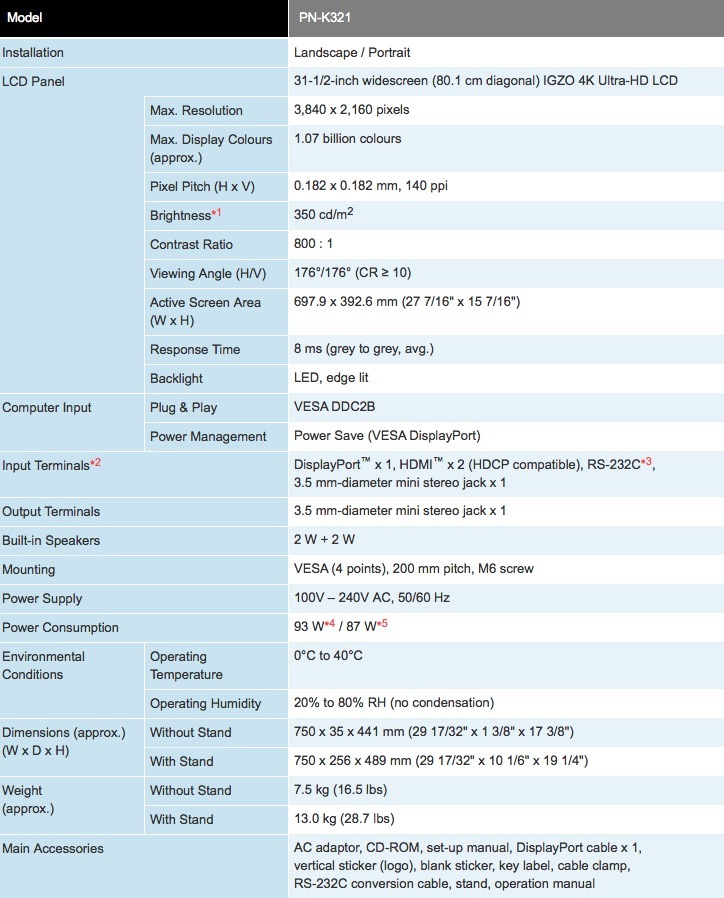The width and height of the screenshot is (724, 898).
Task: Select the '100V – 240V AC, 50/60 Hz' value
Action: click(x=372, y=598)
